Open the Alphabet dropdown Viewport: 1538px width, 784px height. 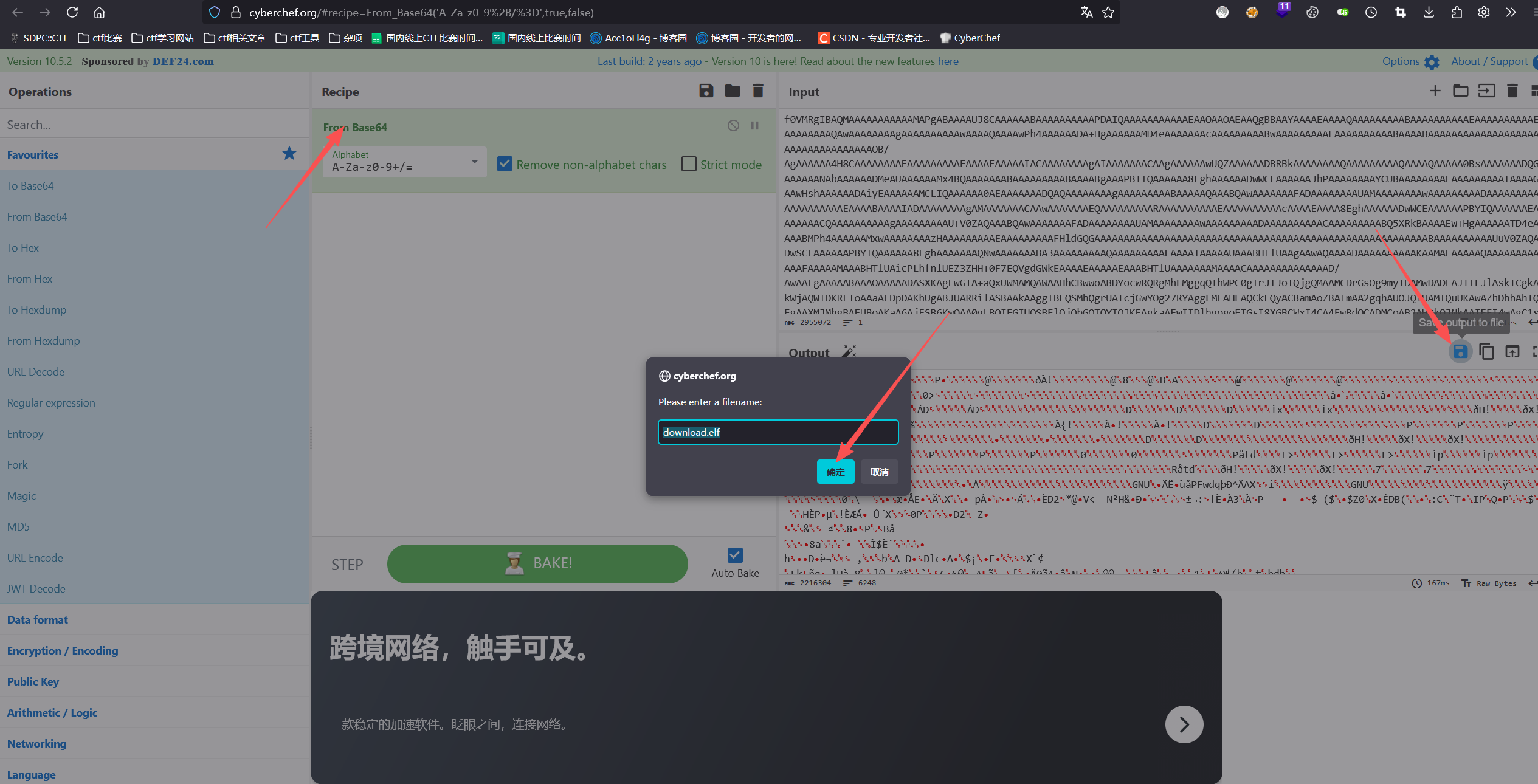pos(474,162)
